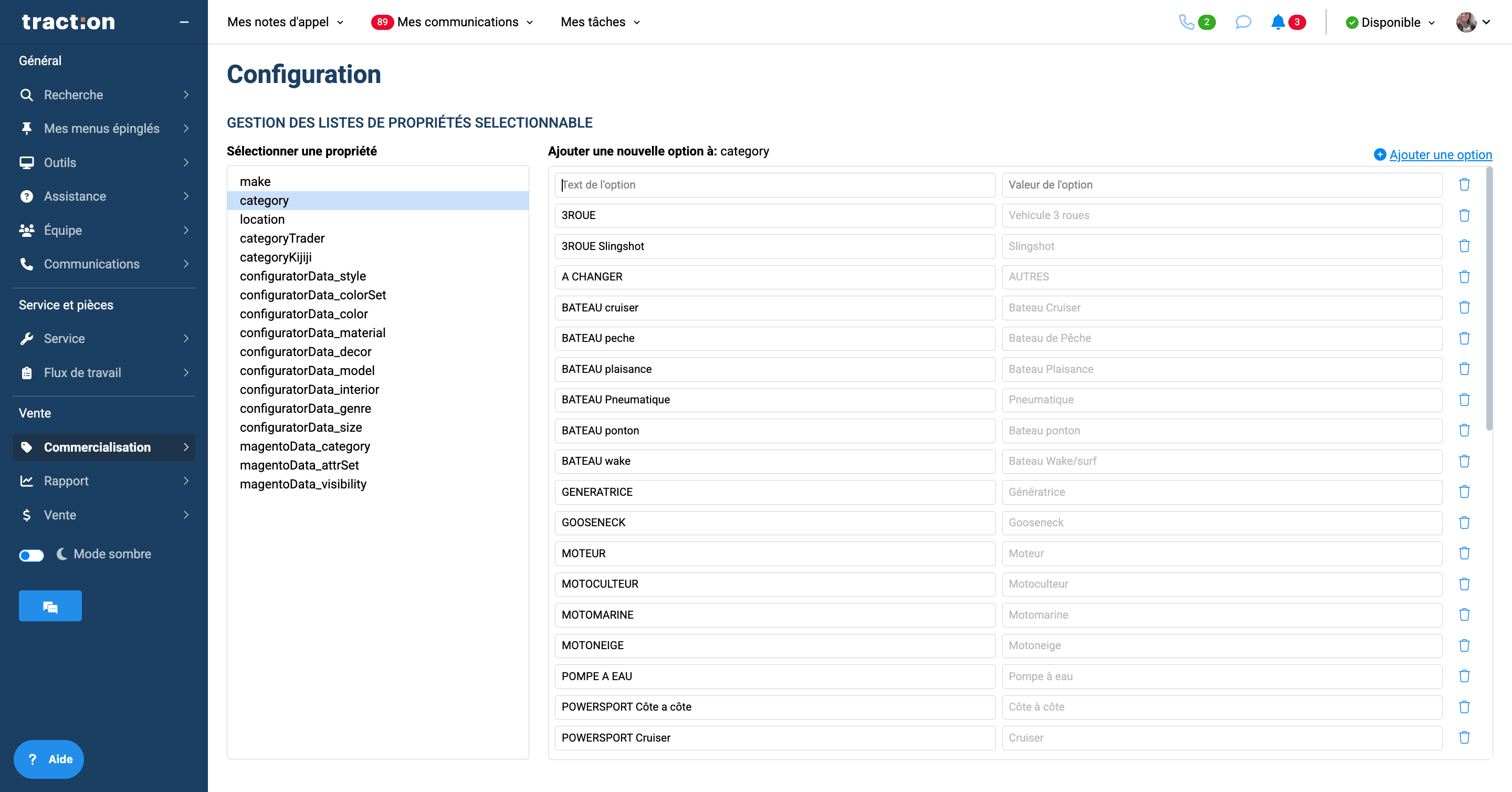Click trash icon for BATEAU wake row
The width and height of the screenshot is (1512, 792).
click(1464, 461)
